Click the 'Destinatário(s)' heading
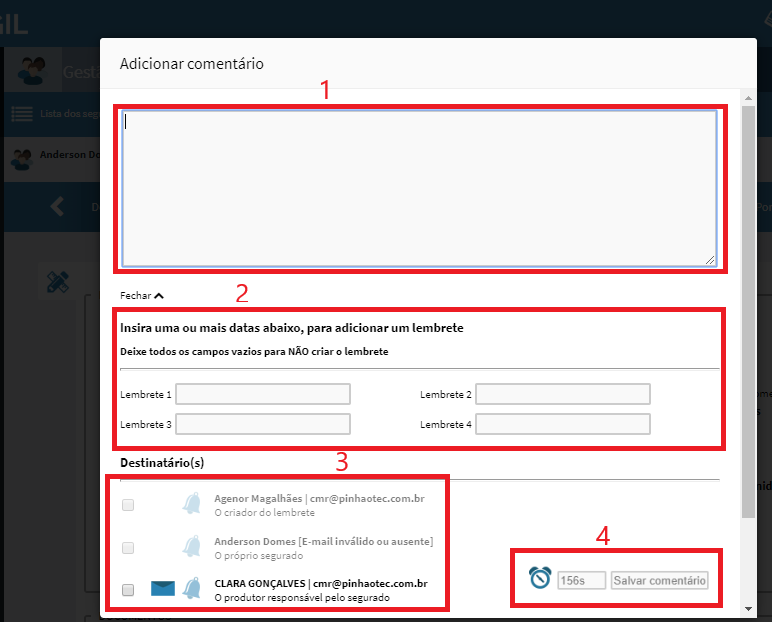This screenshot has width=772, height=622. [x=162, y=462]
